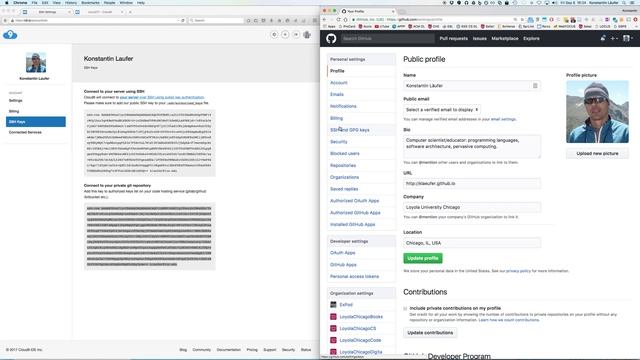Open the People menu
This screenshot has width=640, height=360.
[109, 2]
